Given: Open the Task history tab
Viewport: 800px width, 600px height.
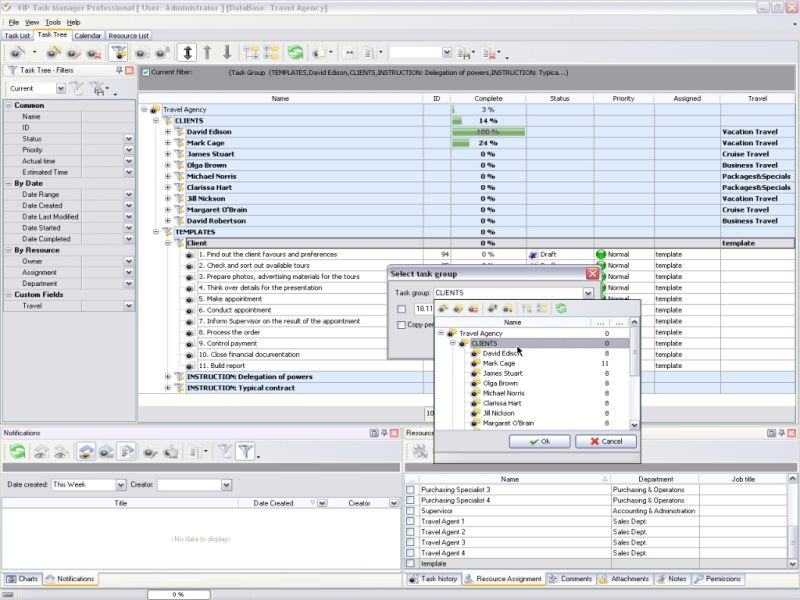Looking at the screenshot, I should click(x=434, y=579).
